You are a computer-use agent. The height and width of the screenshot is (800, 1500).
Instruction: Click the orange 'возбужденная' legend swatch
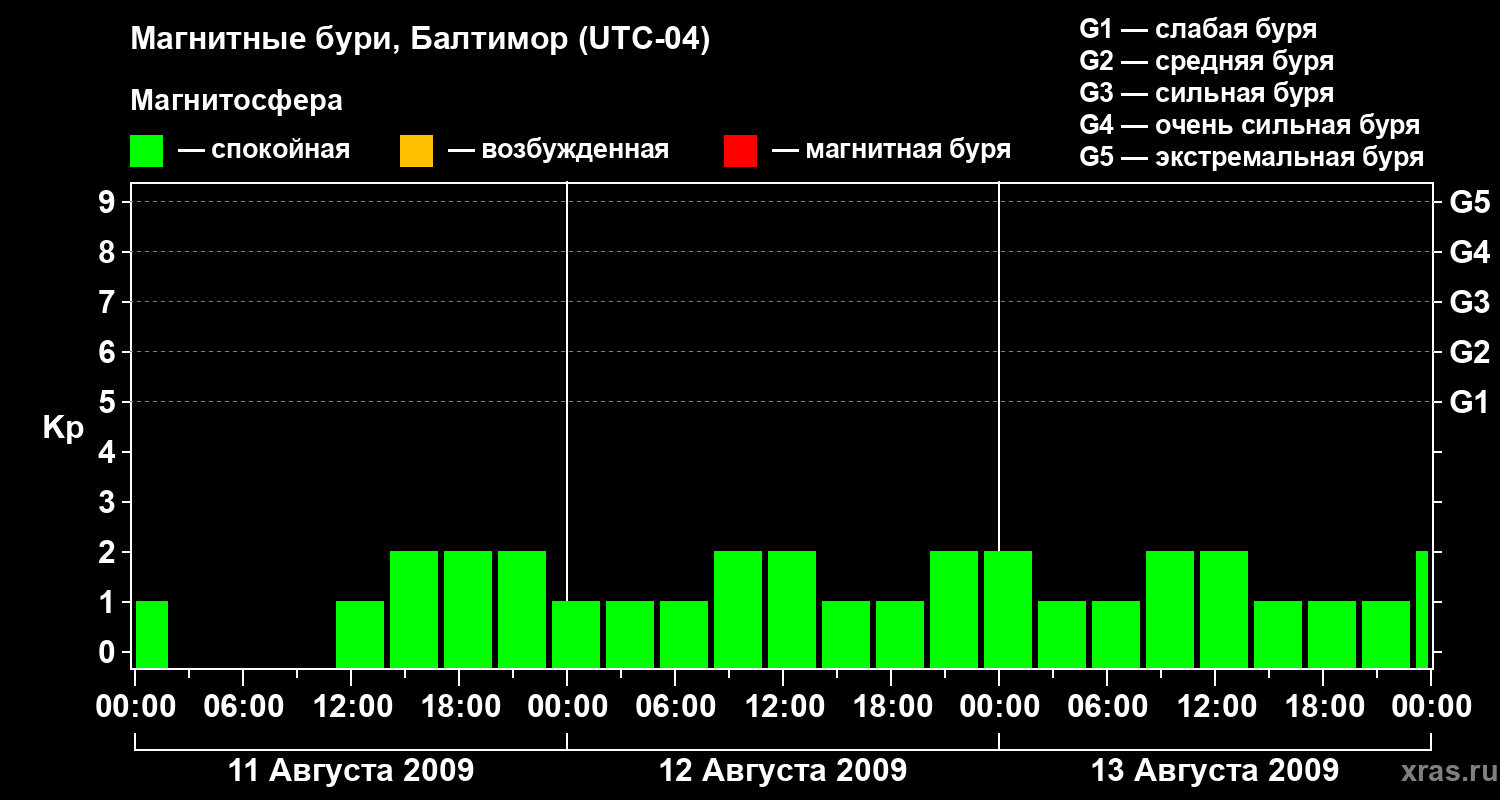click(416, 151)
